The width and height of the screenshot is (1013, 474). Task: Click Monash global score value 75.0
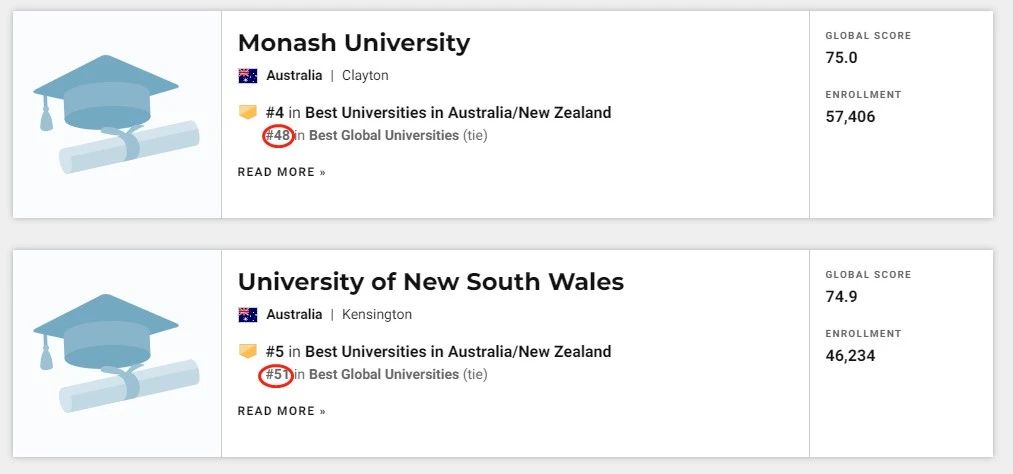[x=841, y=58]
